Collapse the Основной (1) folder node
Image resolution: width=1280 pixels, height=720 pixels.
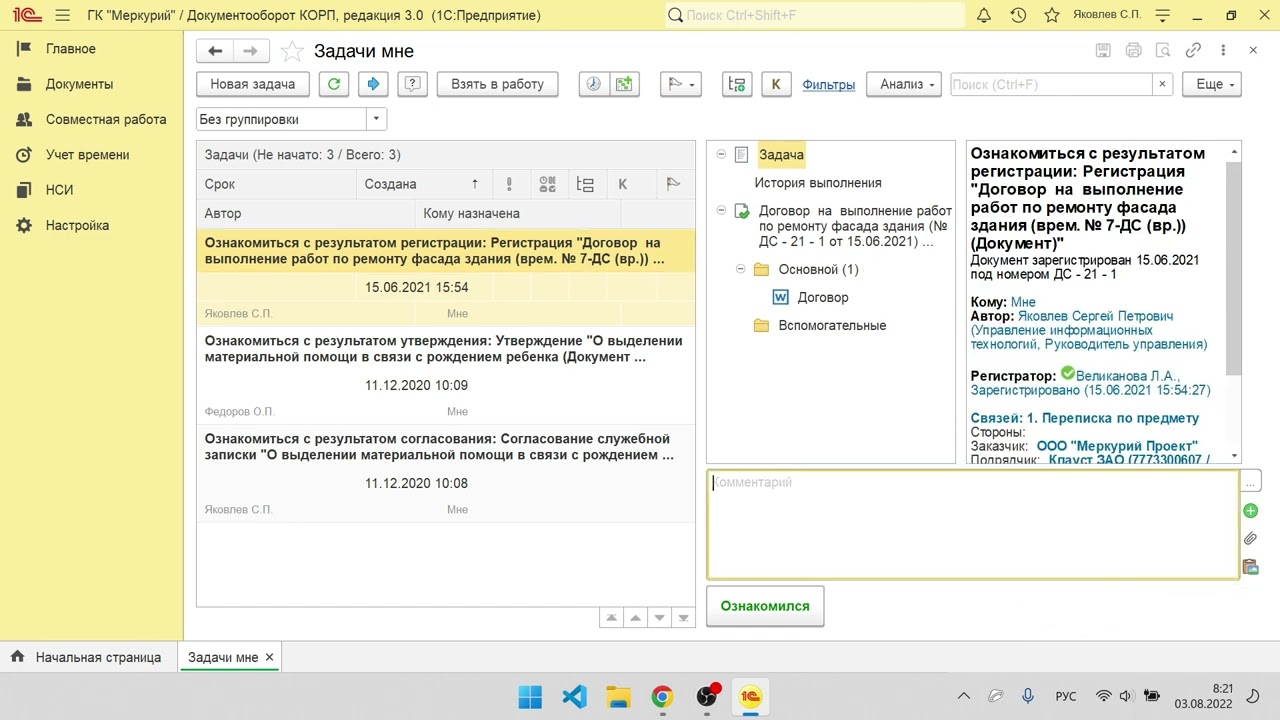point(741,268)
